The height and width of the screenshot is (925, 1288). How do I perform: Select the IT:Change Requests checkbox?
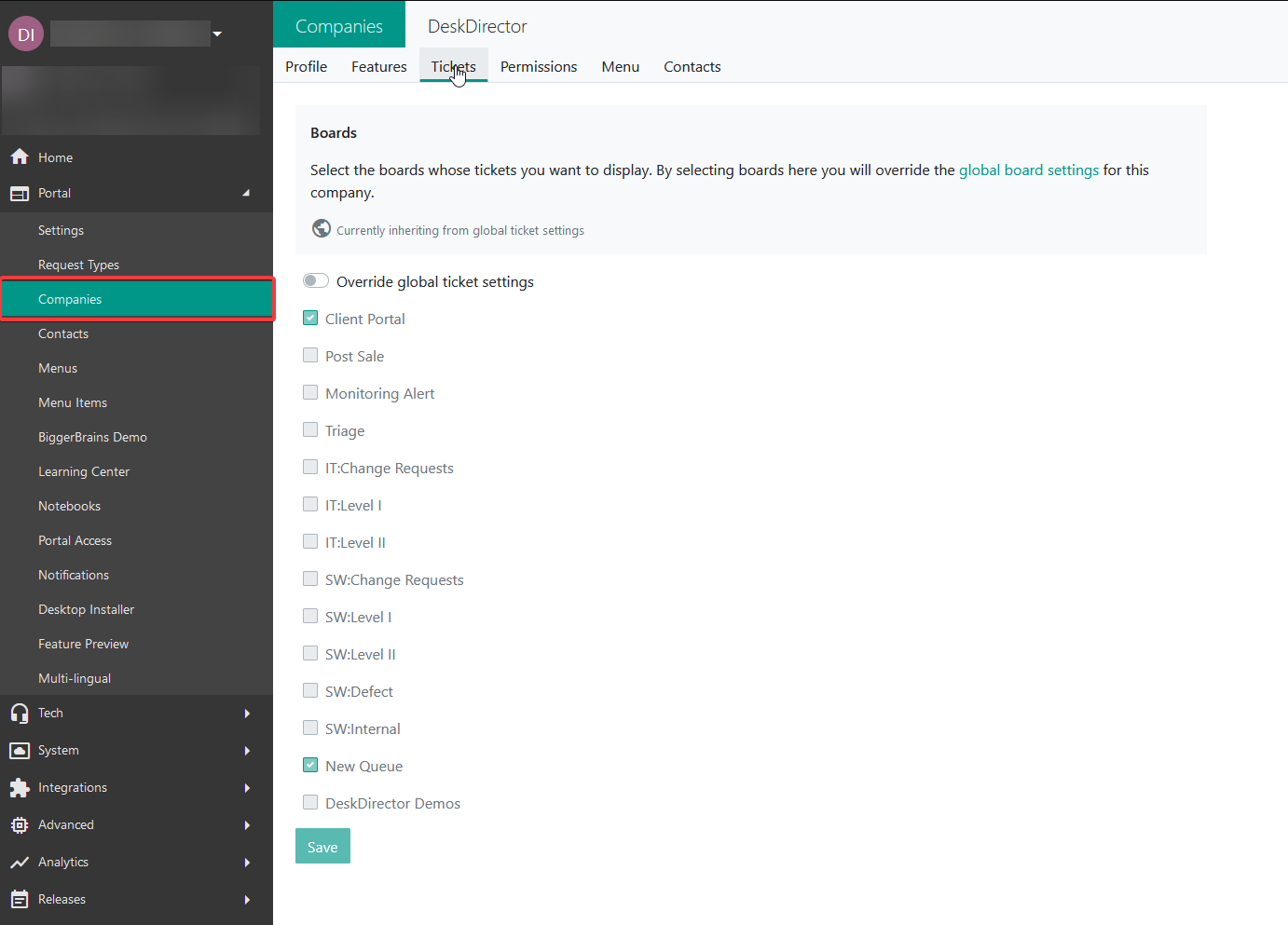[x=310, y=467]
